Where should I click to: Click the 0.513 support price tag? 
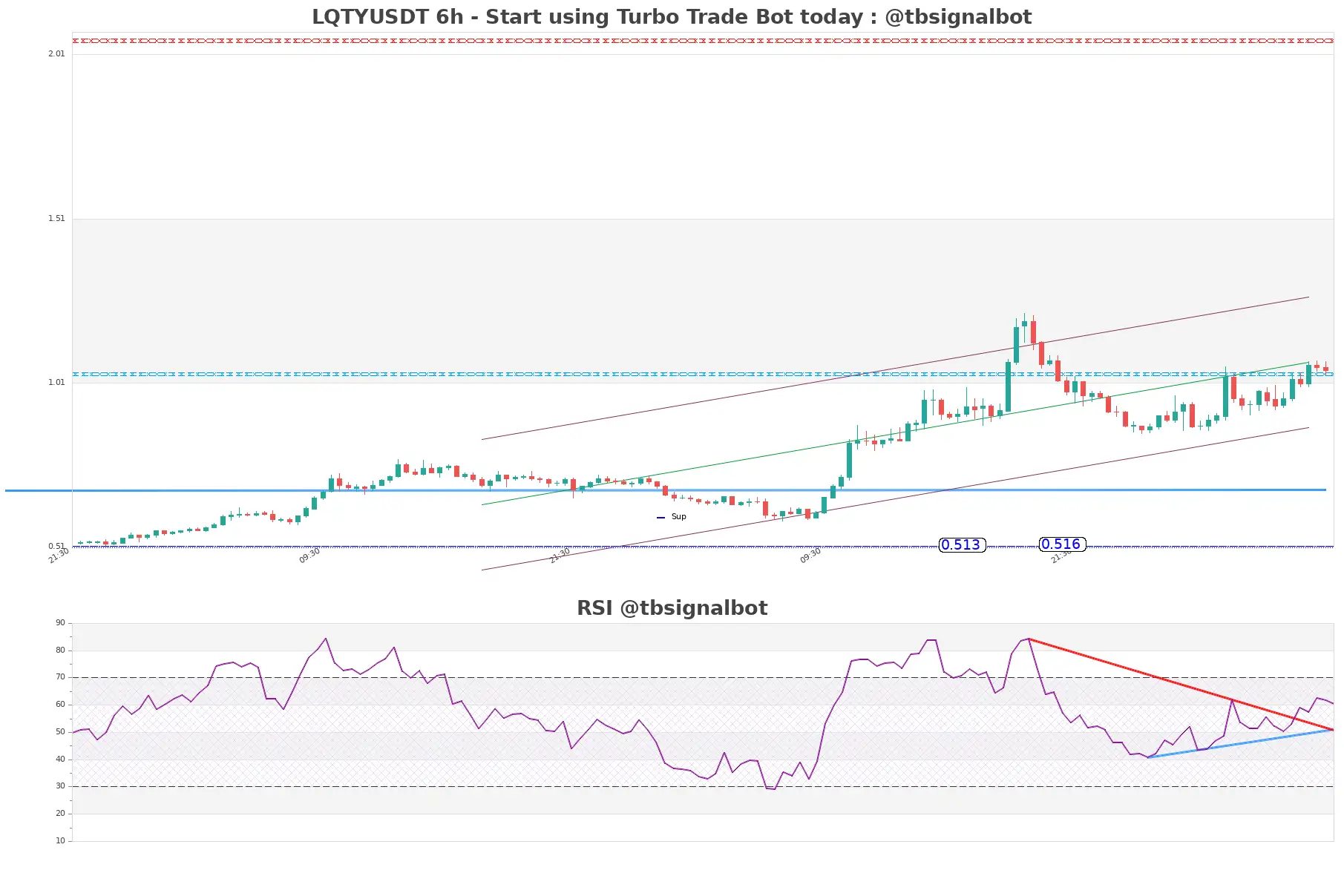click(962, 545)
